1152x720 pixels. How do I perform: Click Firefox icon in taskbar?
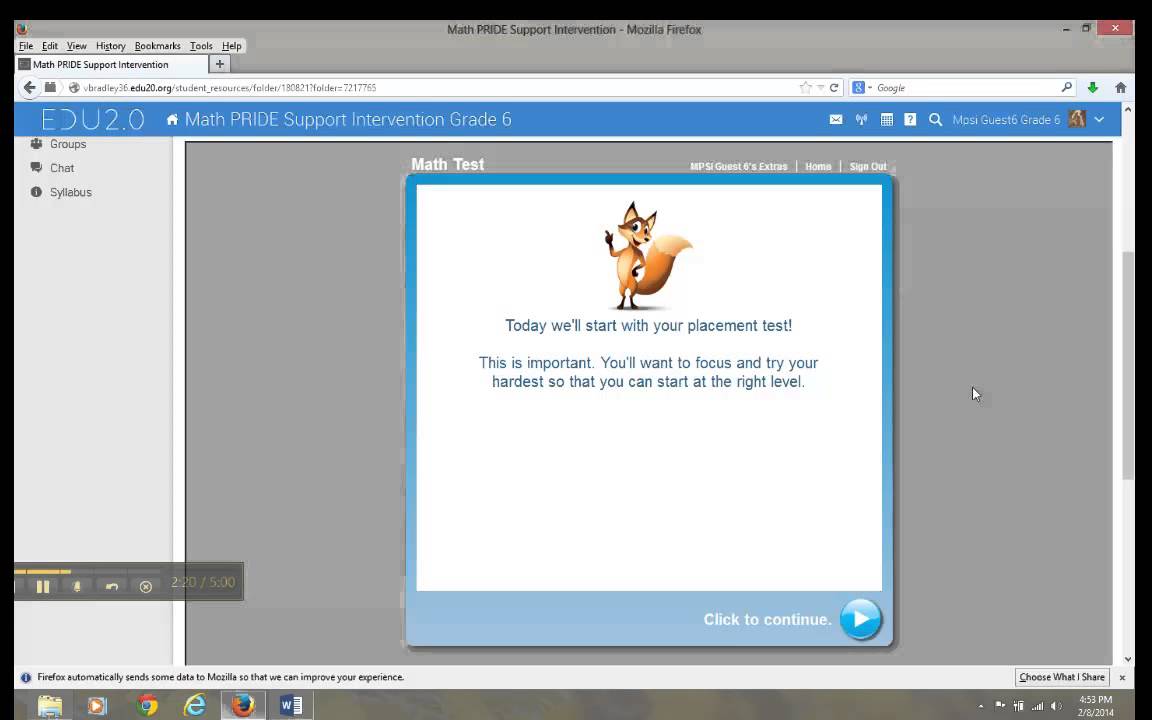pyautogui.click(x=243, y=706)
